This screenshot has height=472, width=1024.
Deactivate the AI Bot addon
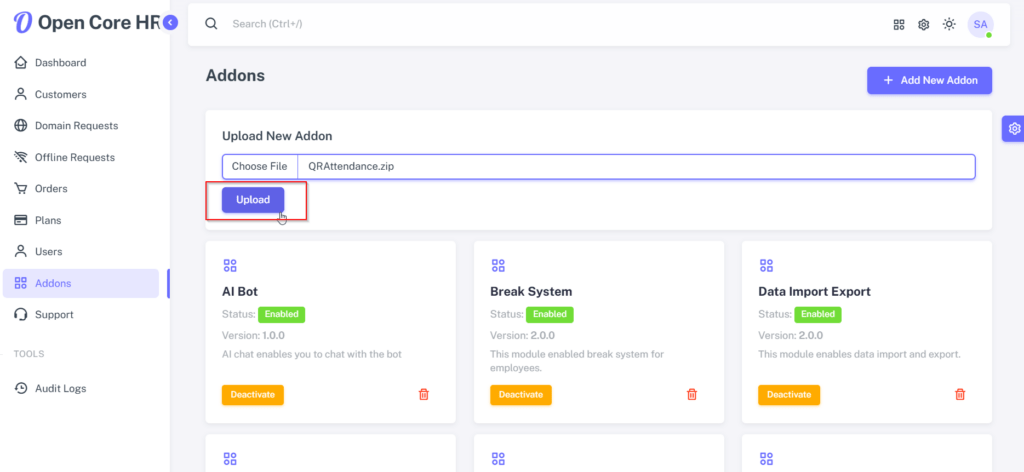click(x=253, y=395)
